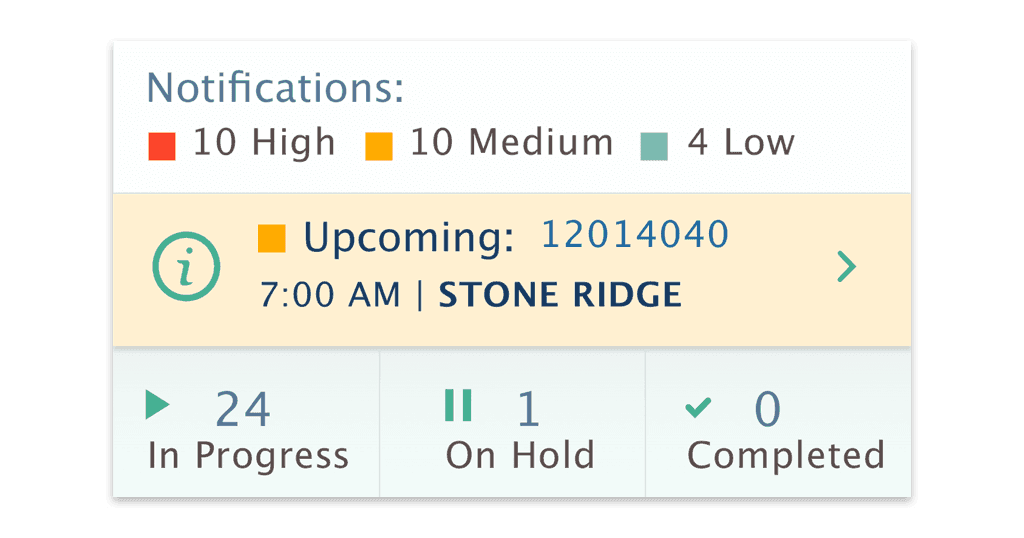Click the Completed checkmark icon

pyautogui.click(x=698, y=406)
